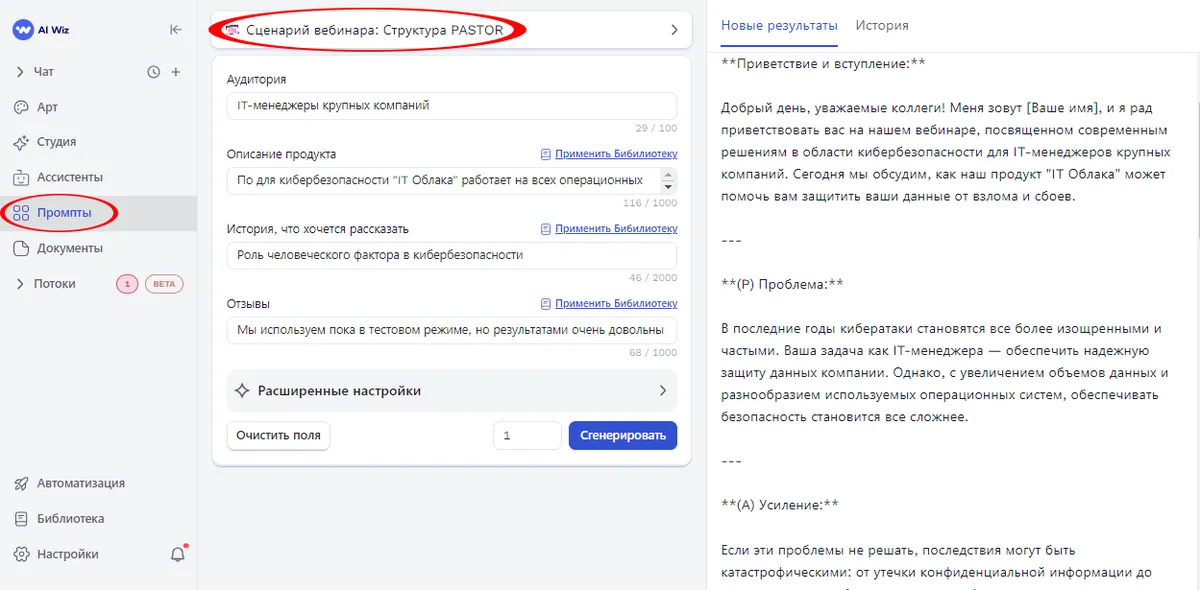Image resolution: width=1200 pixels, height=590 pixels.
Task: Open the Чат section in the sidebar
Action: click(44, 71)
